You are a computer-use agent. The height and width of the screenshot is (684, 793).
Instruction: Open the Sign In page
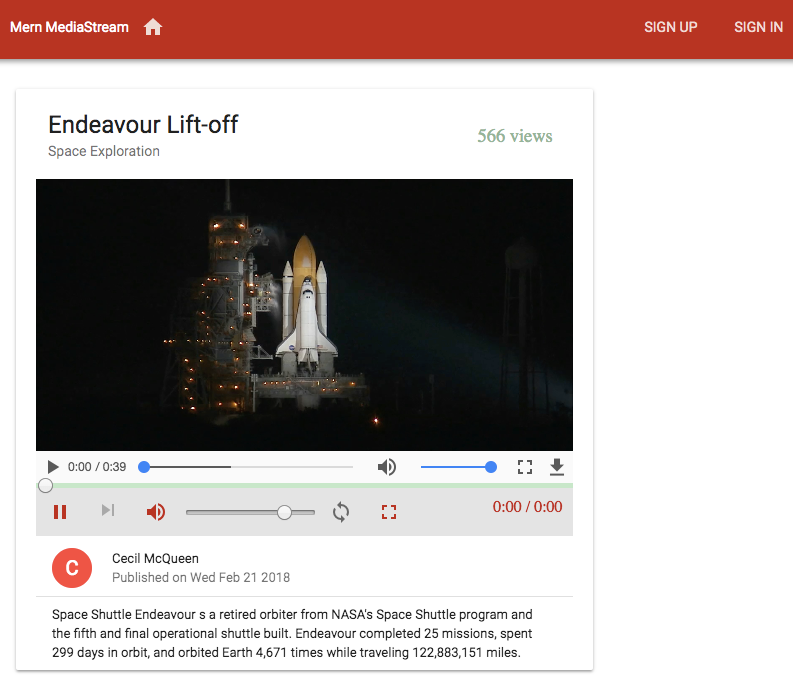pyautogui.click(x=758, y=27)
